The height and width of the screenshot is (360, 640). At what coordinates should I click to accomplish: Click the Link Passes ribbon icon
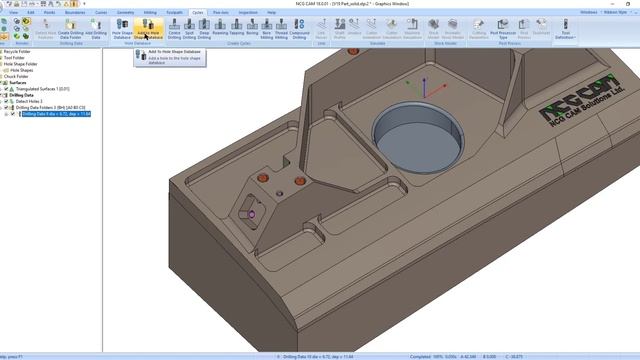tap(321, 29)
